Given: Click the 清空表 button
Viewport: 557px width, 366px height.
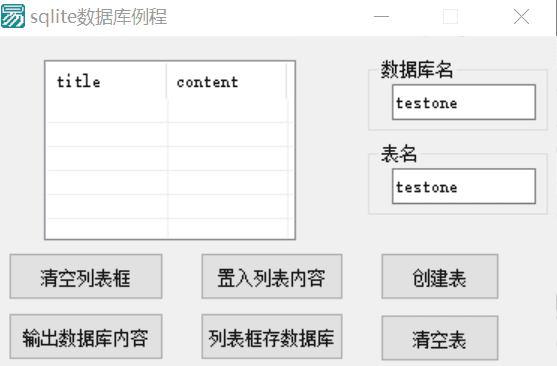Looking at the screenshot, I should (x=440, y=338).
